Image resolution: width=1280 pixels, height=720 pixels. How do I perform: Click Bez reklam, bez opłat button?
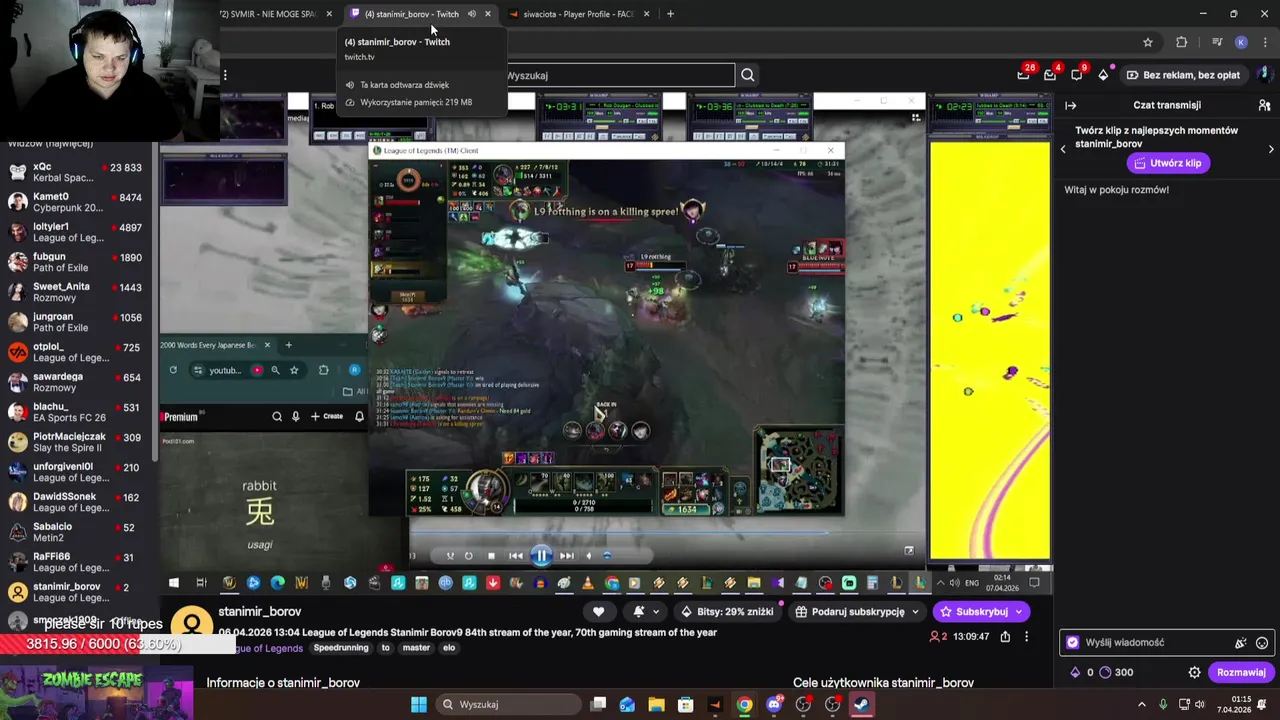pyautogui.click(x=1182, y=75)
